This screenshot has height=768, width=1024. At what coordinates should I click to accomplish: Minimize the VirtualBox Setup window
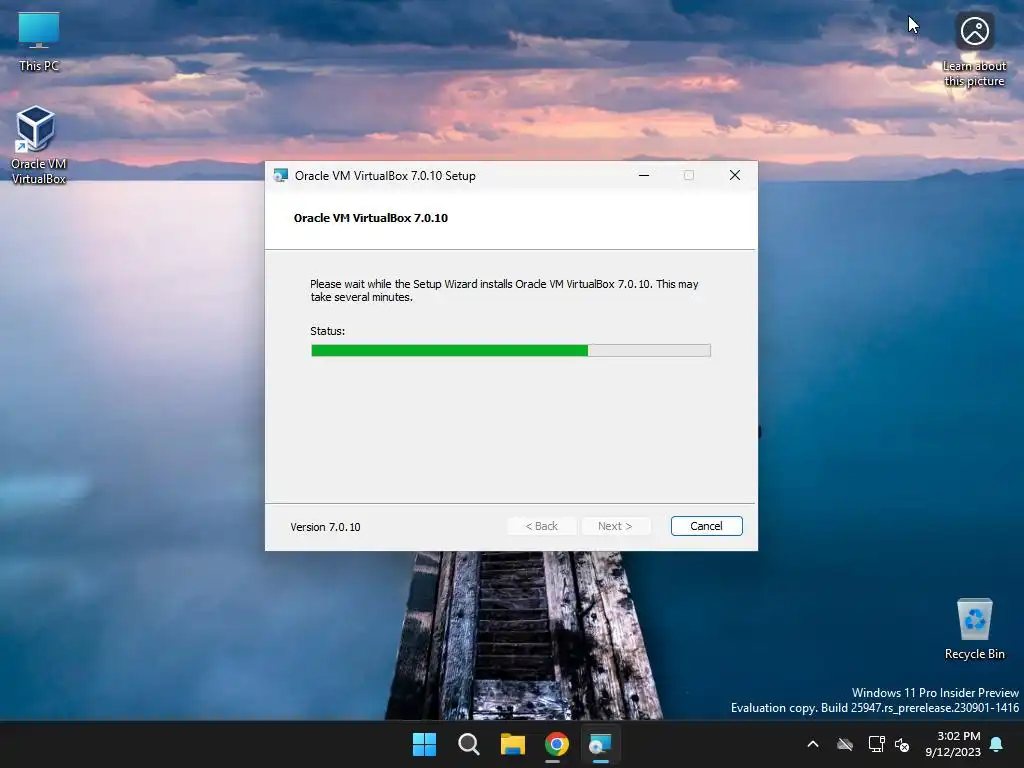(x=644, y=176)
